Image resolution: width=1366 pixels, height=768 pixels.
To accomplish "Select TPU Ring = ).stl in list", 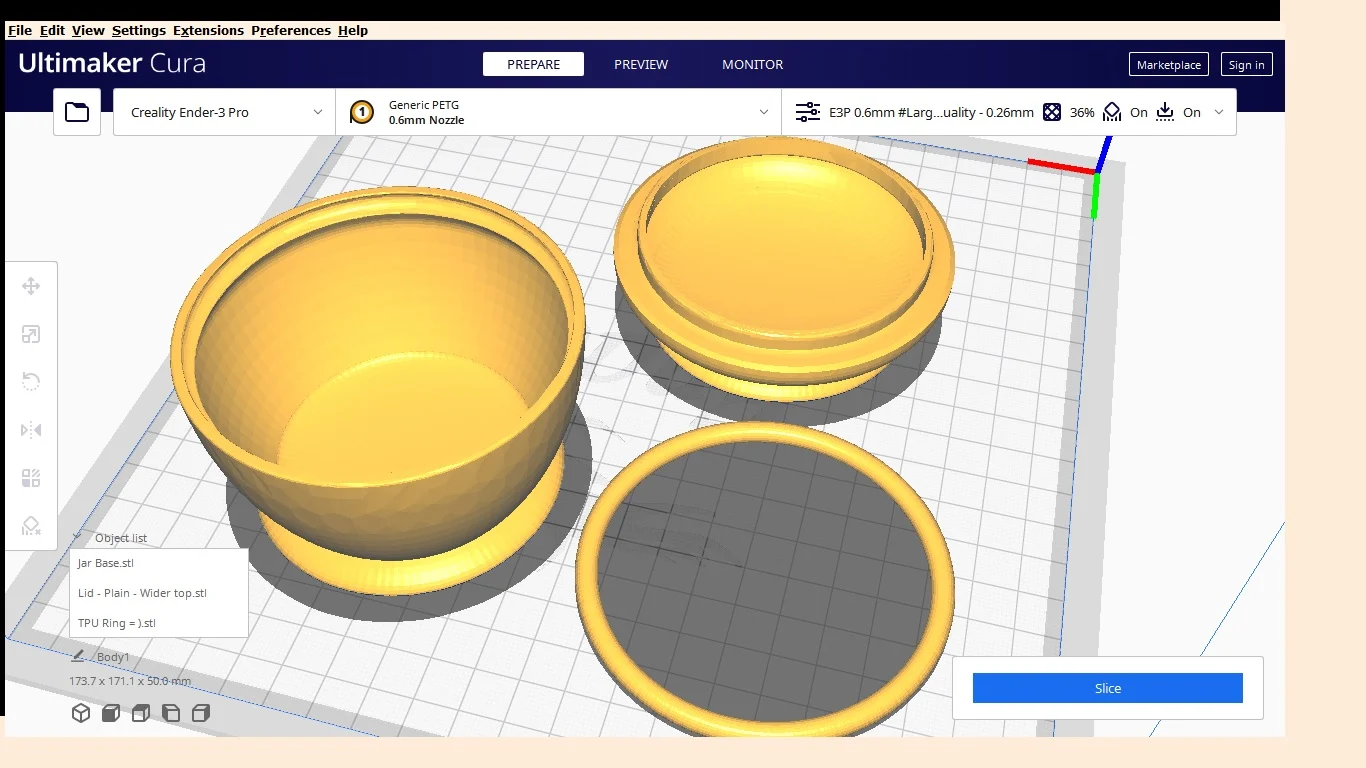I will click(x=159, y=623).
